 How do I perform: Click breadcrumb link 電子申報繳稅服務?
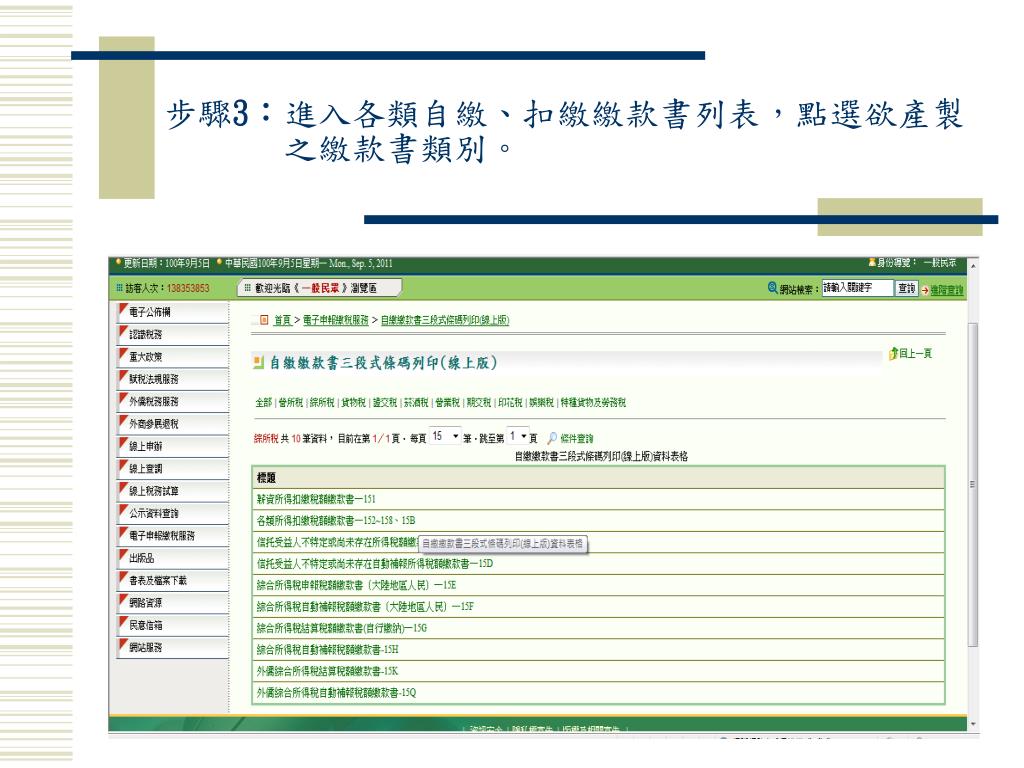(336, 320)
